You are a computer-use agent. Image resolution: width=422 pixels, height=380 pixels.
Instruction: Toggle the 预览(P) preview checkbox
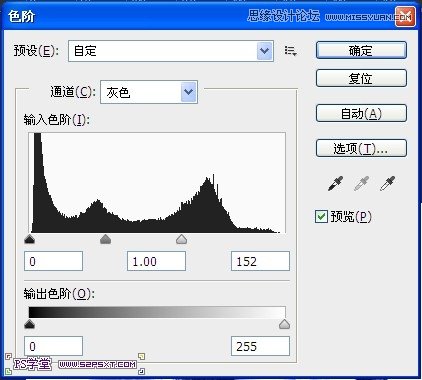point(321,216)
